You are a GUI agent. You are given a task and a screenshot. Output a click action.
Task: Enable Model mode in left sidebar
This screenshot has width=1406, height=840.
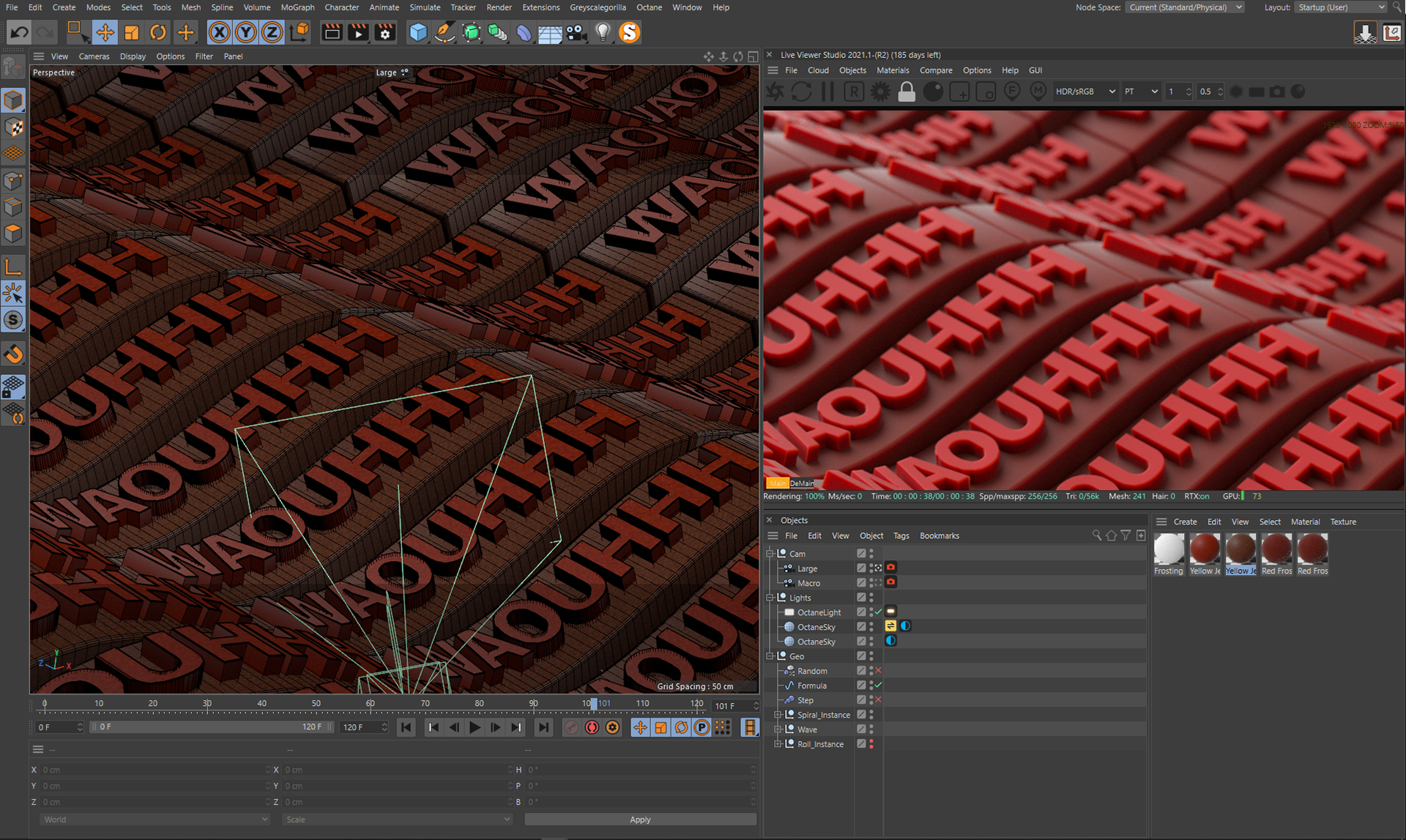(x=13, y=100)
